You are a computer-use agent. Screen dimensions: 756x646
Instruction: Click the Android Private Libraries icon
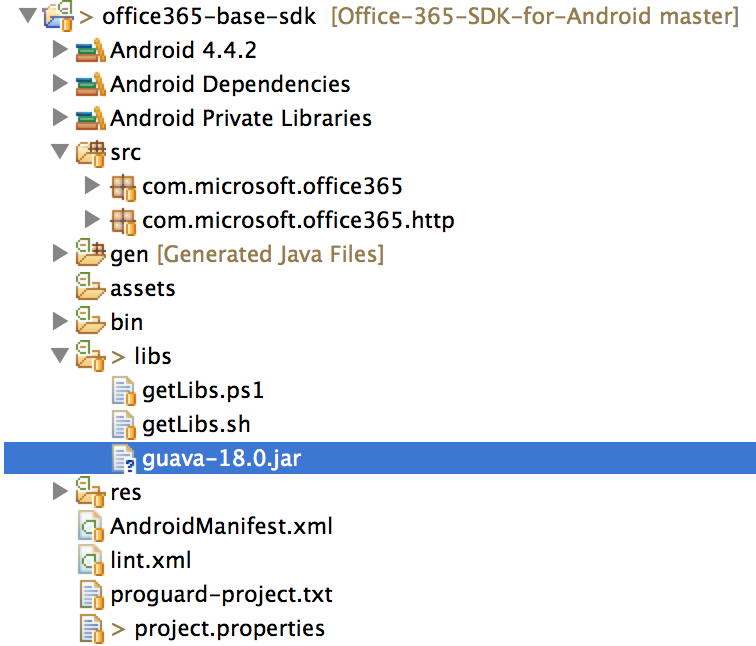click(x=90, y=118)
